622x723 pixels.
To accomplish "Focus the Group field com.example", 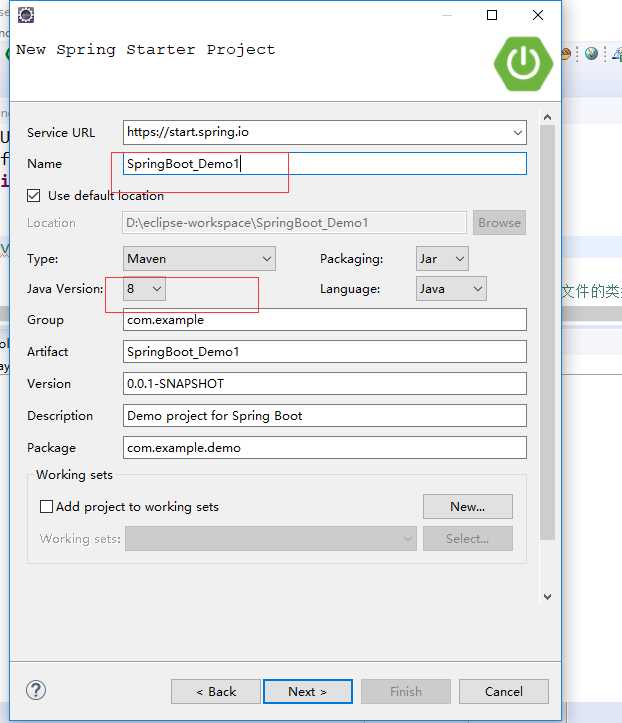I will click(325, 320).
